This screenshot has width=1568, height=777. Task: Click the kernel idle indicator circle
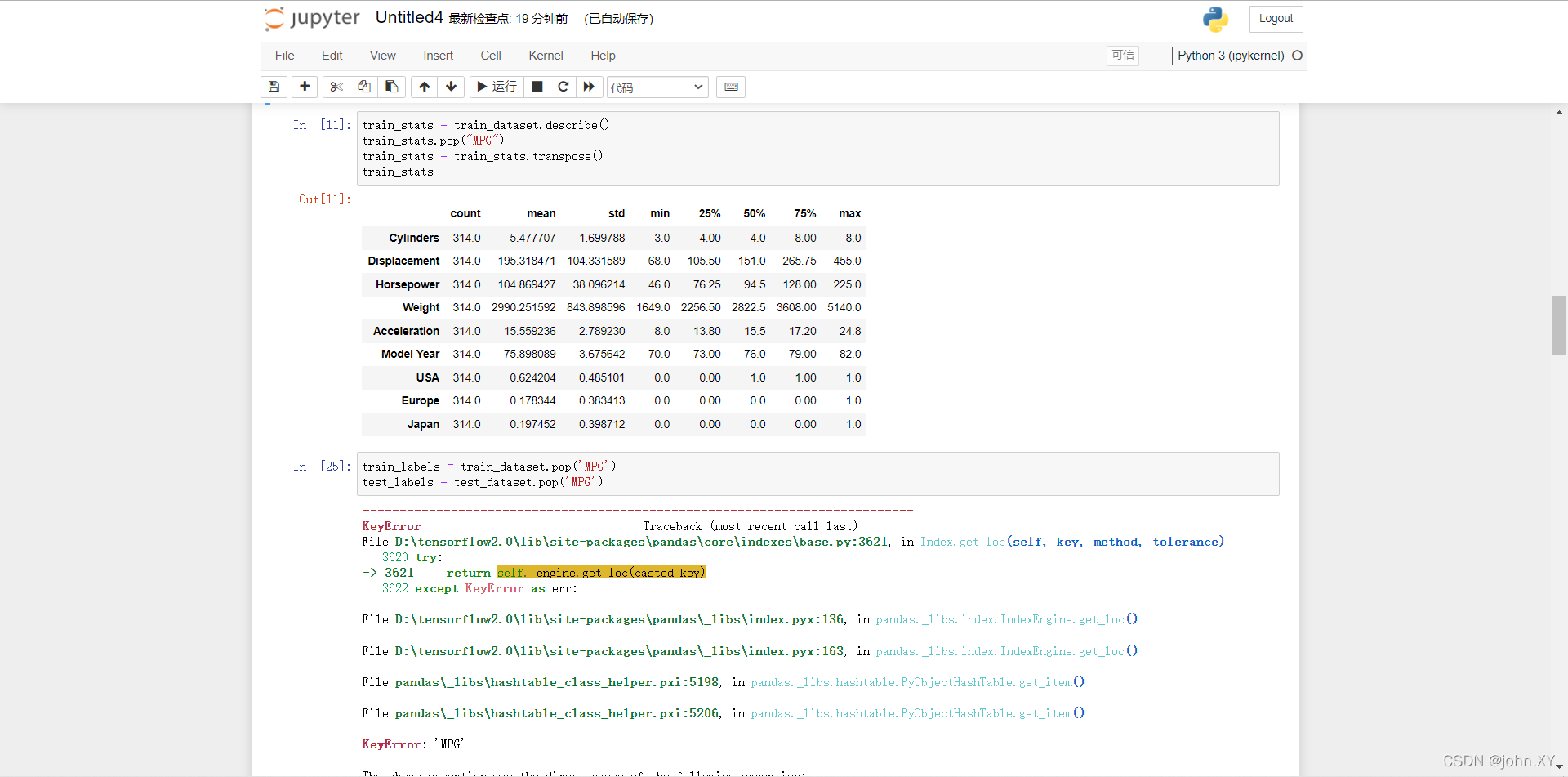pos(1297,56)
